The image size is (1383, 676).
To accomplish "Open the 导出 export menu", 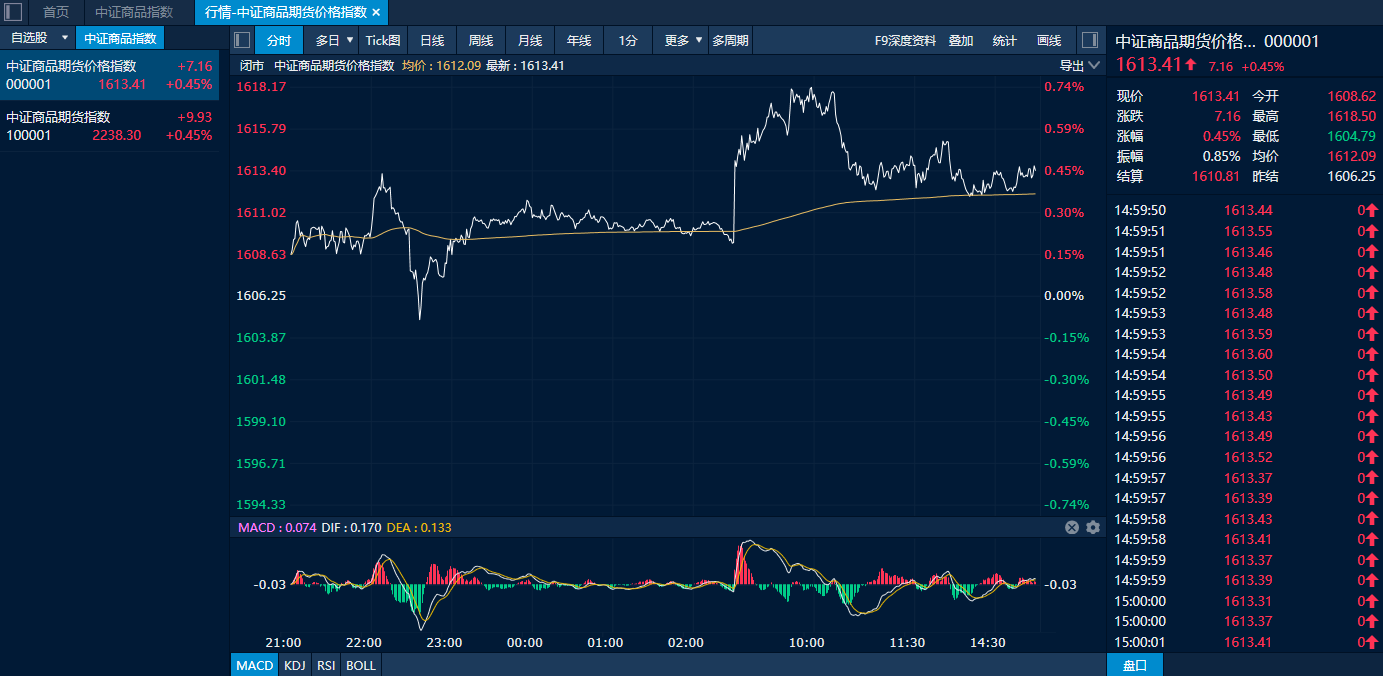I will pos(1080,65).
